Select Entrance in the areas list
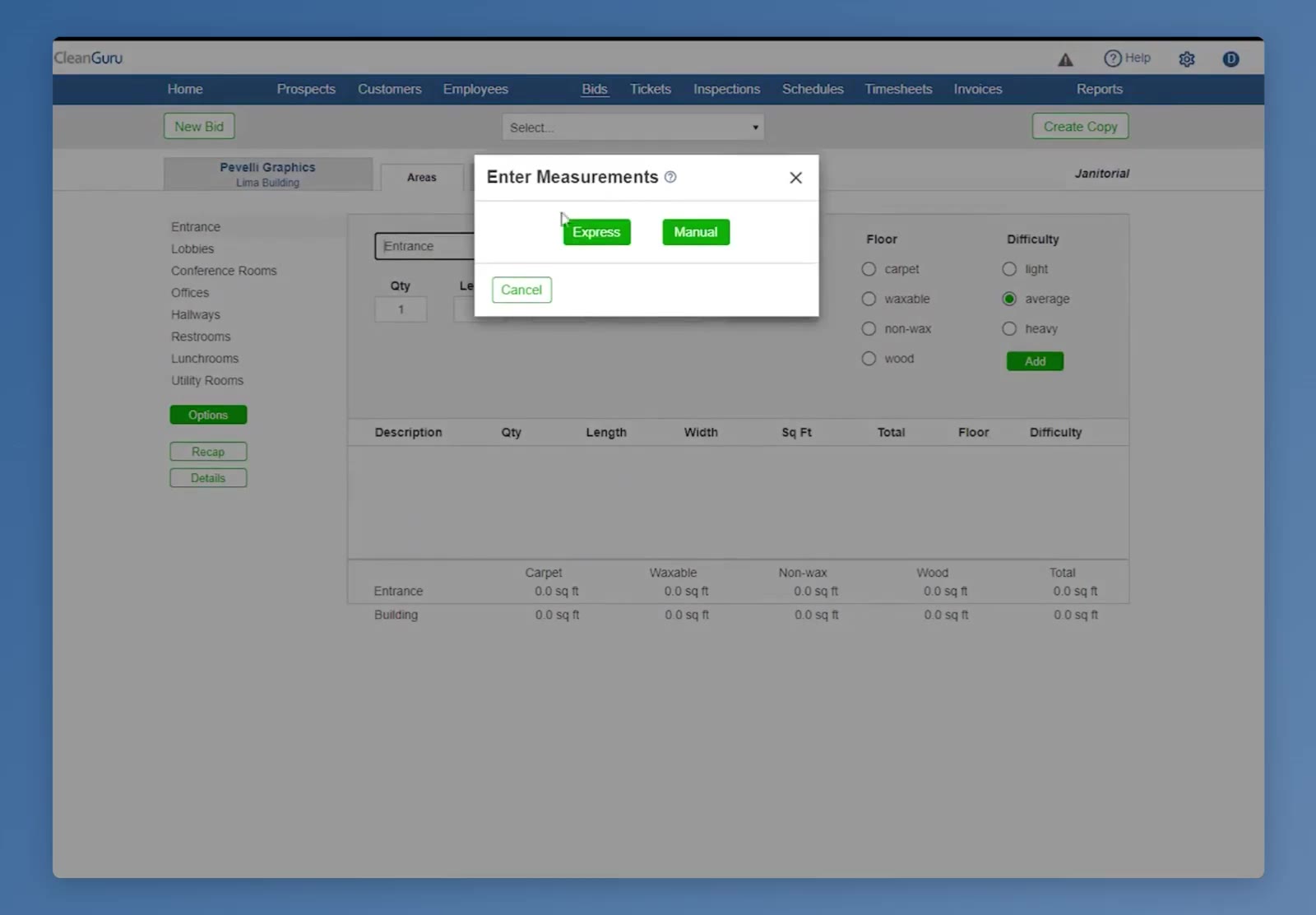The image size is (1316, 915). pyautogui.click(x=196, y=227)
